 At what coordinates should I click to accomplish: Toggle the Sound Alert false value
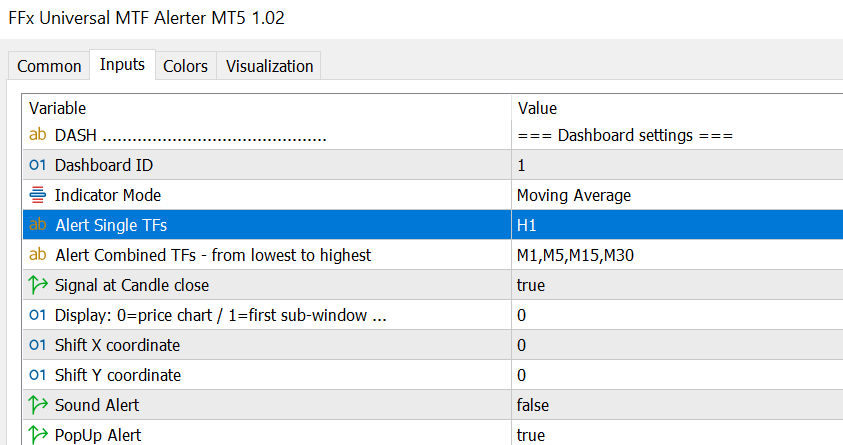click(533, 405)
